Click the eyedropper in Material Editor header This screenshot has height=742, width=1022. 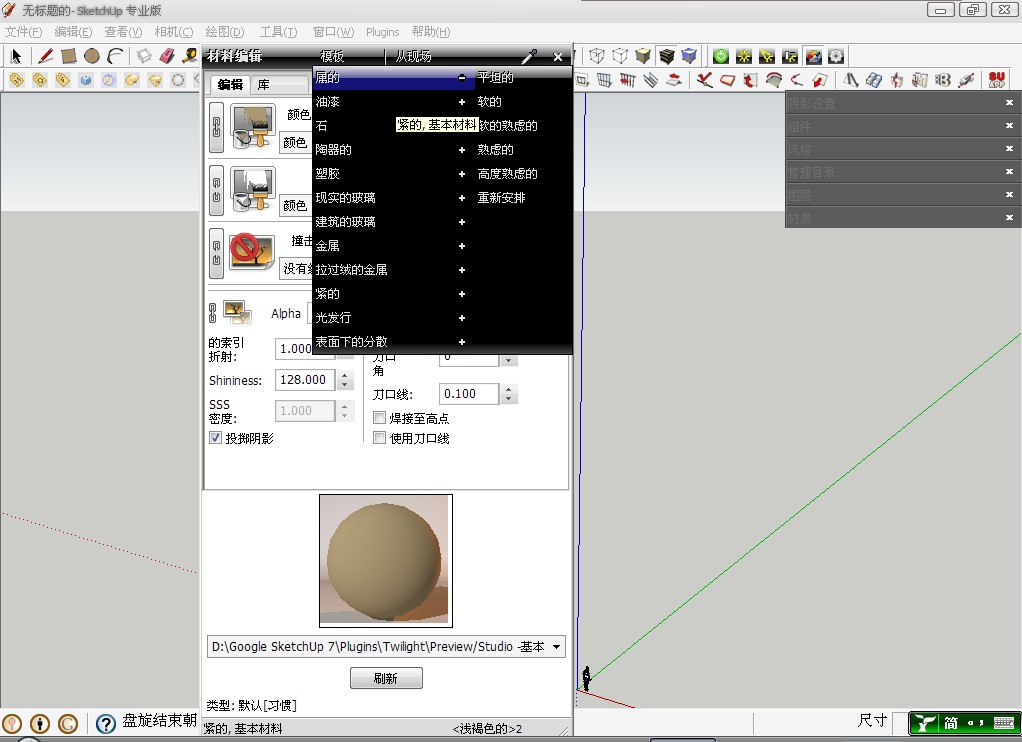[529, 57]
